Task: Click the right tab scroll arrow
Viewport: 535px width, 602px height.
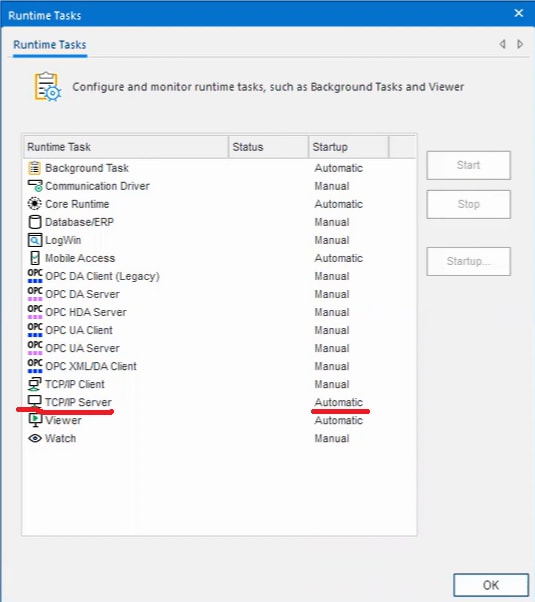Action: 520,44
